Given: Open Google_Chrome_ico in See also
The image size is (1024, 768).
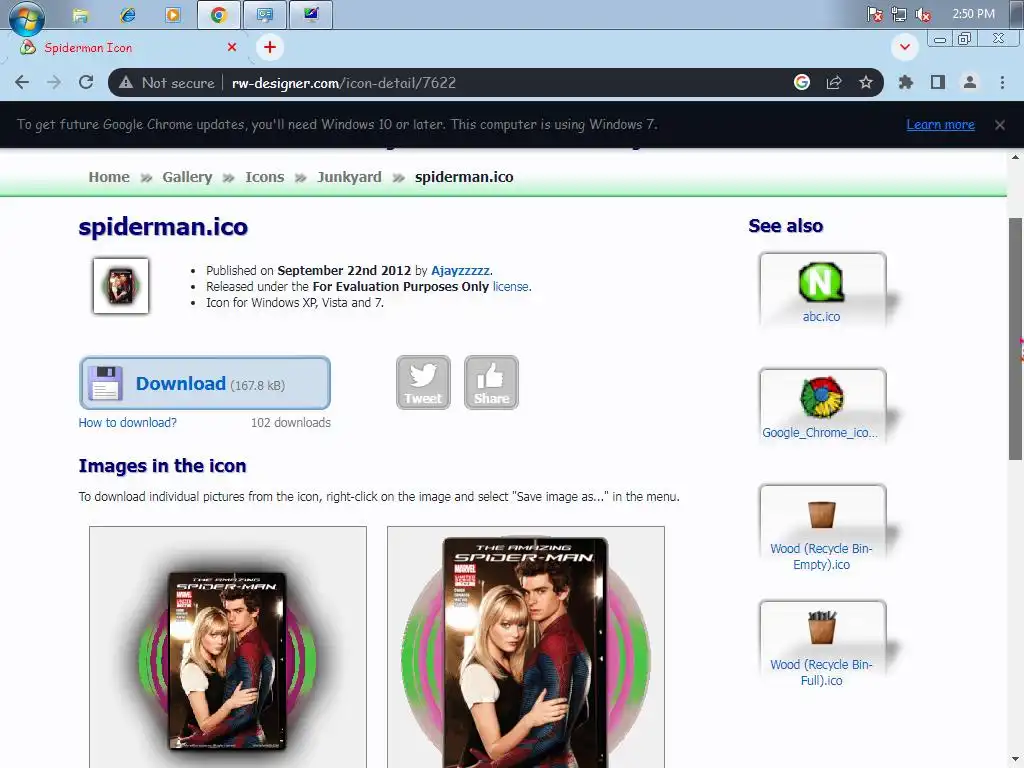Looking at the screenshot, I should 822,406.
